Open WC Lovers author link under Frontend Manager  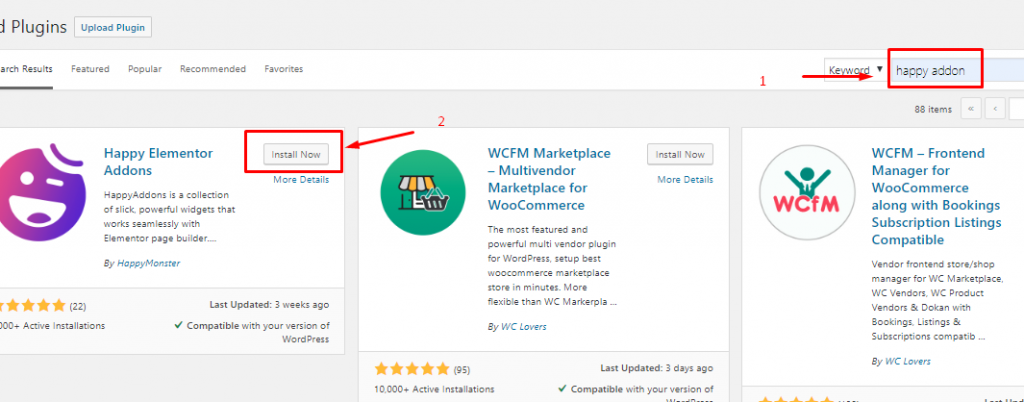point(908,361)
